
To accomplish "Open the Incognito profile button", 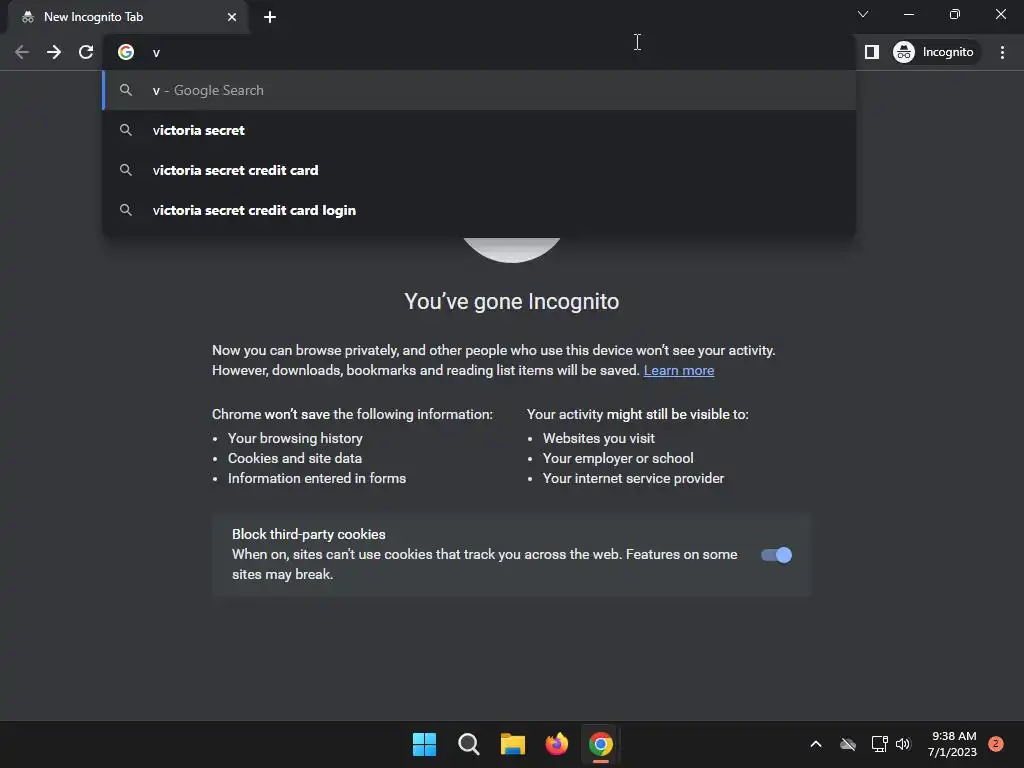I will pyautogui.click(x=936, y=52).
